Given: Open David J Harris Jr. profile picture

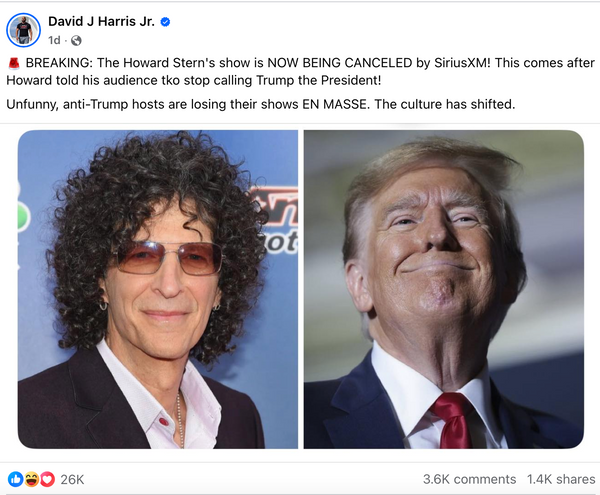Looking at the screenshot, I should coord(23,30).
